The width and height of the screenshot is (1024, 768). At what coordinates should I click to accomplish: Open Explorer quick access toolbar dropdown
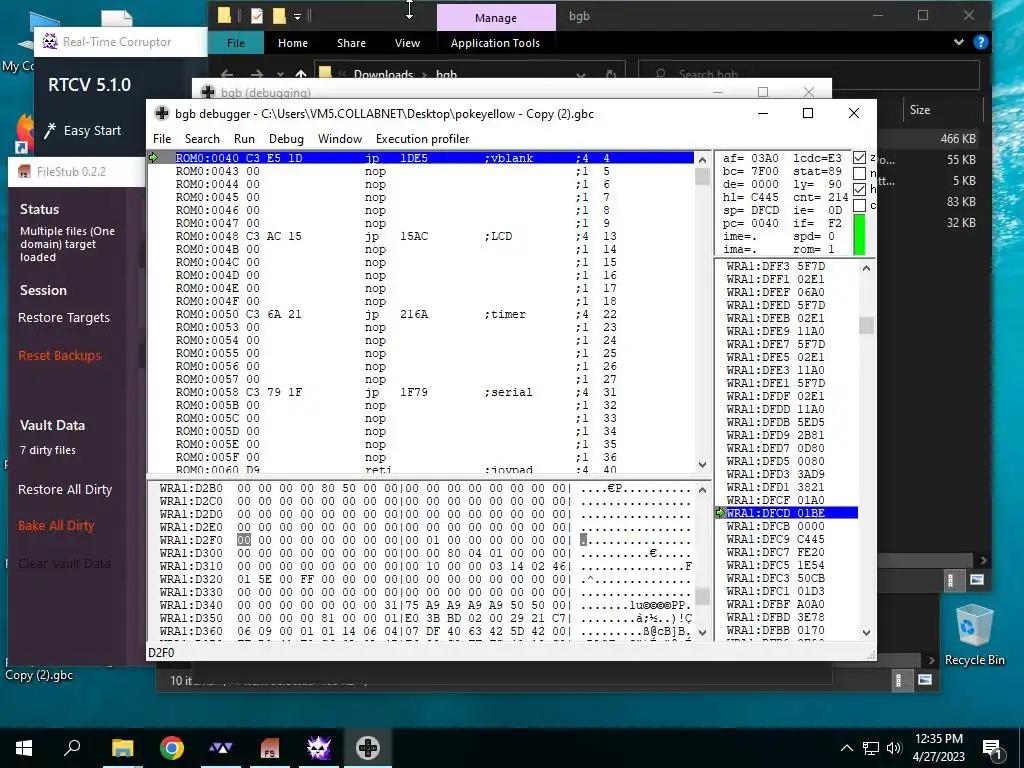point(297,16)
